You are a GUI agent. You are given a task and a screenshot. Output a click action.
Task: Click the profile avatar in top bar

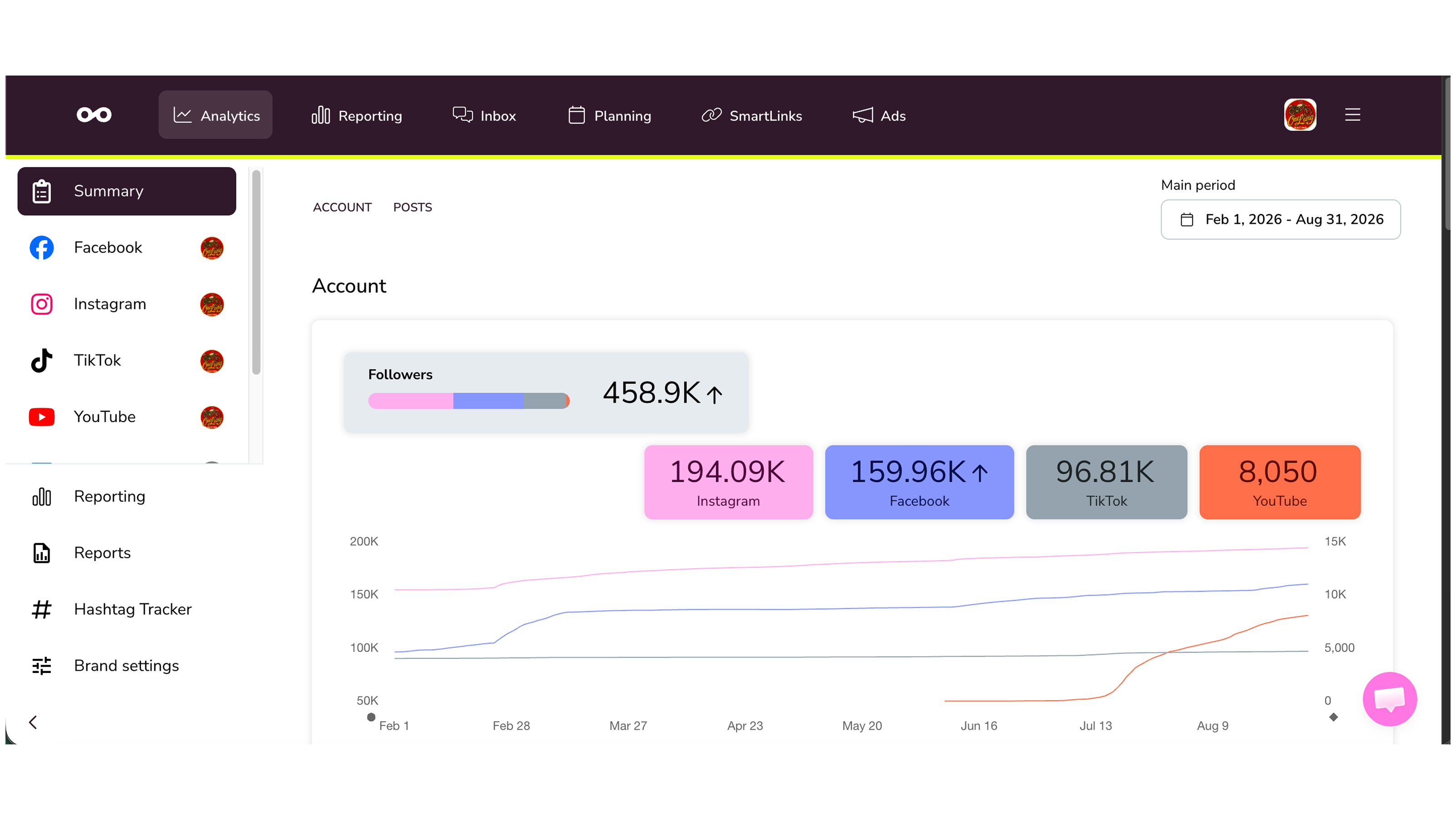(1300, 115)
